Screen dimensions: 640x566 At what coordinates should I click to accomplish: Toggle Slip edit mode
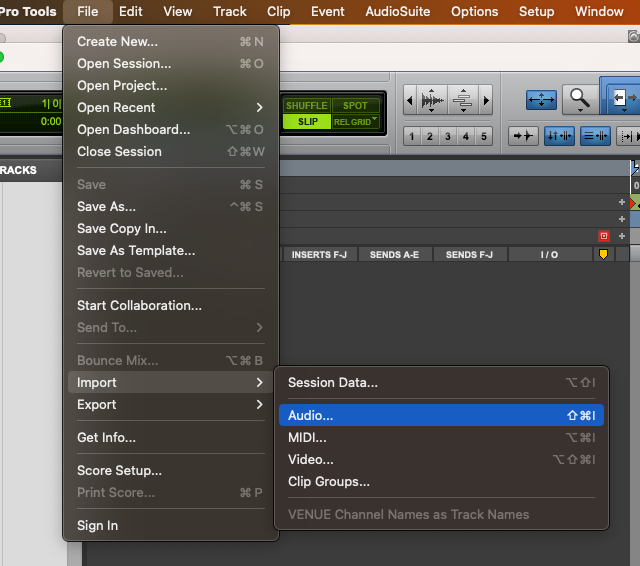pyautogui.click(x=307, y=122)
